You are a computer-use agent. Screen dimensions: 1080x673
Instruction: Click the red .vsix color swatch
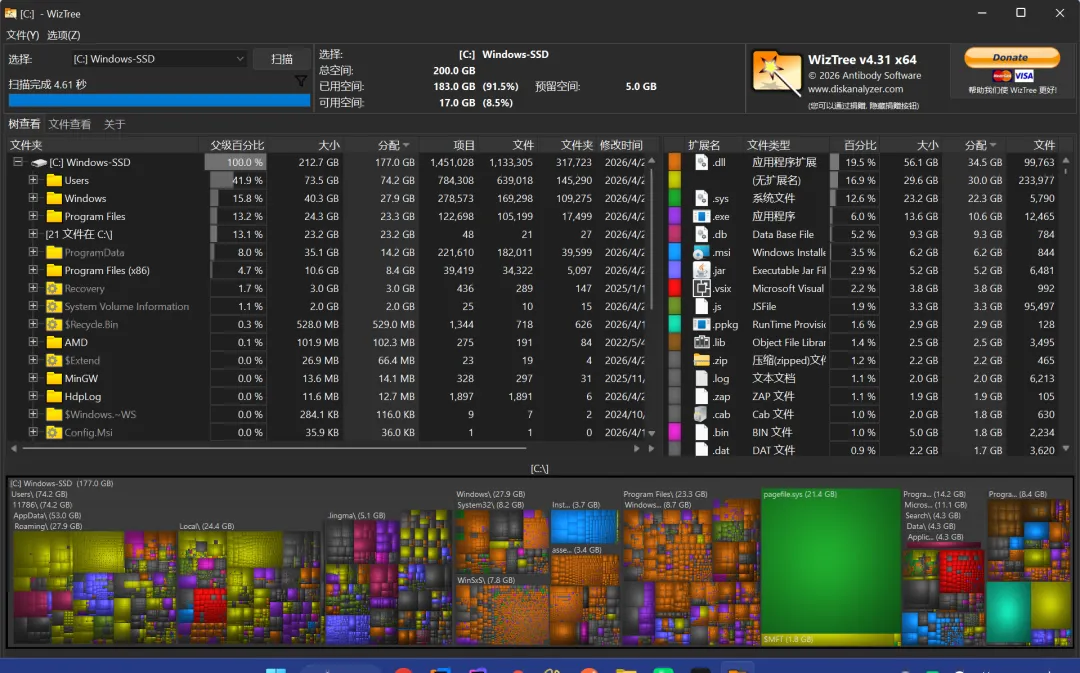675,289
